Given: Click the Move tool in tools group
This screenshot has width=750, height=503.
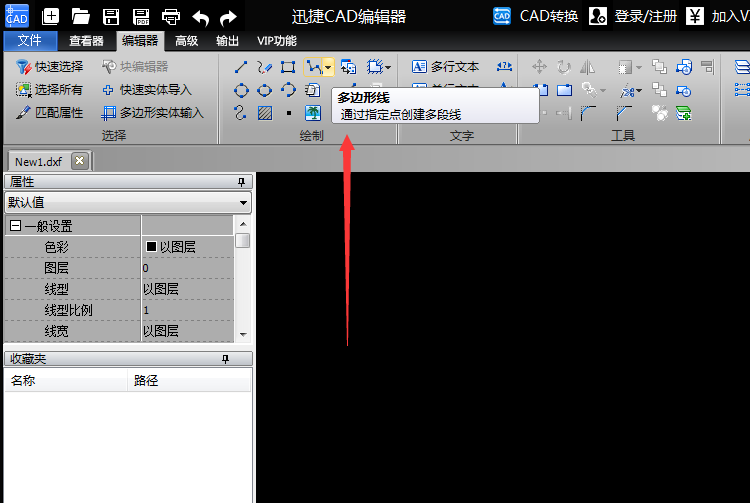Looking at the screenshot, I should point(539,67).
